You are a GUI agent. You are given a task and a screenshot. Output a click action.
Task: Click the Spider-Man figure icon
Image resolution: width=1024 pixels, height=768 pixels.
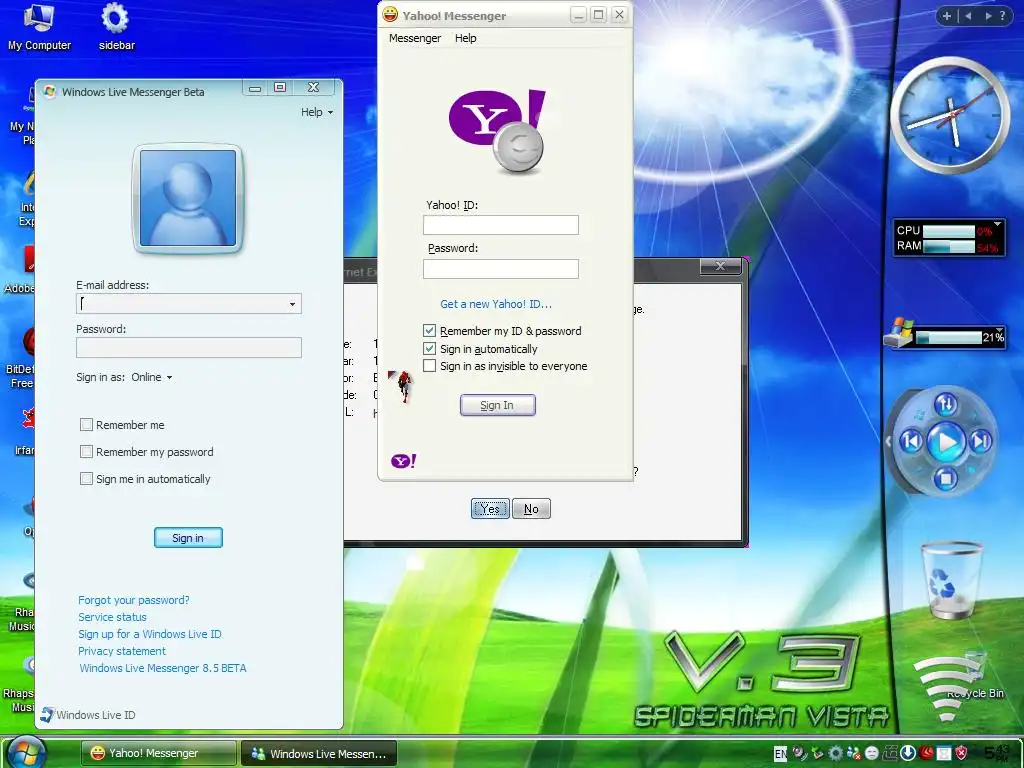pyautogui.click(x=404, y=386)
